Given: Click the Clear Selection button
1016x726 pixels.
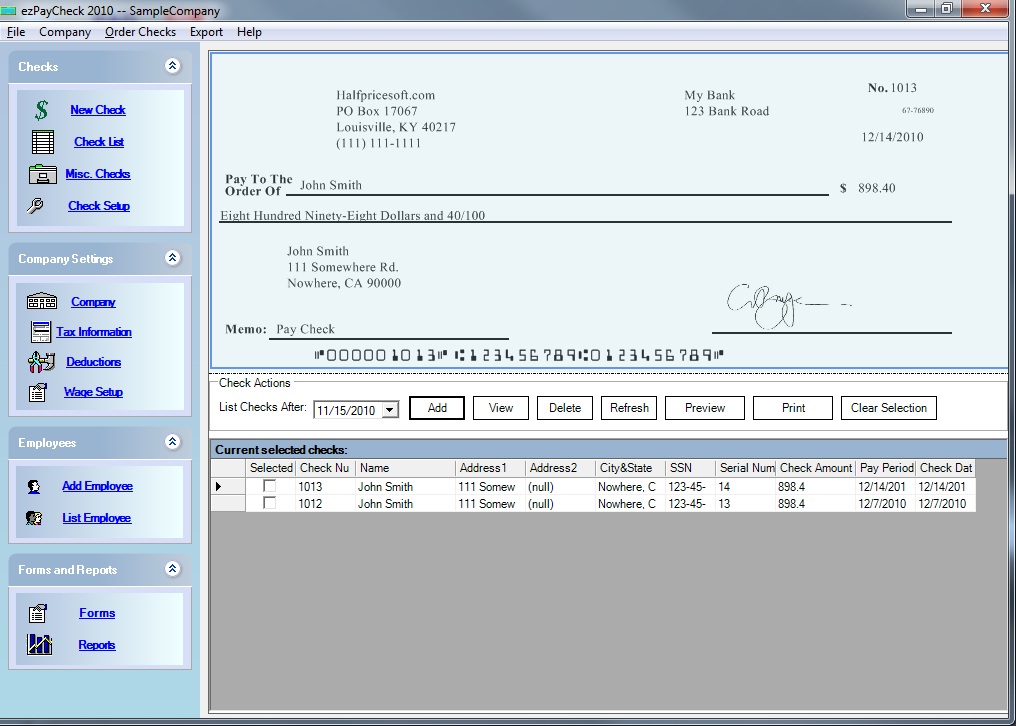Looking at the screenshot, I should [x=889, y=408].
